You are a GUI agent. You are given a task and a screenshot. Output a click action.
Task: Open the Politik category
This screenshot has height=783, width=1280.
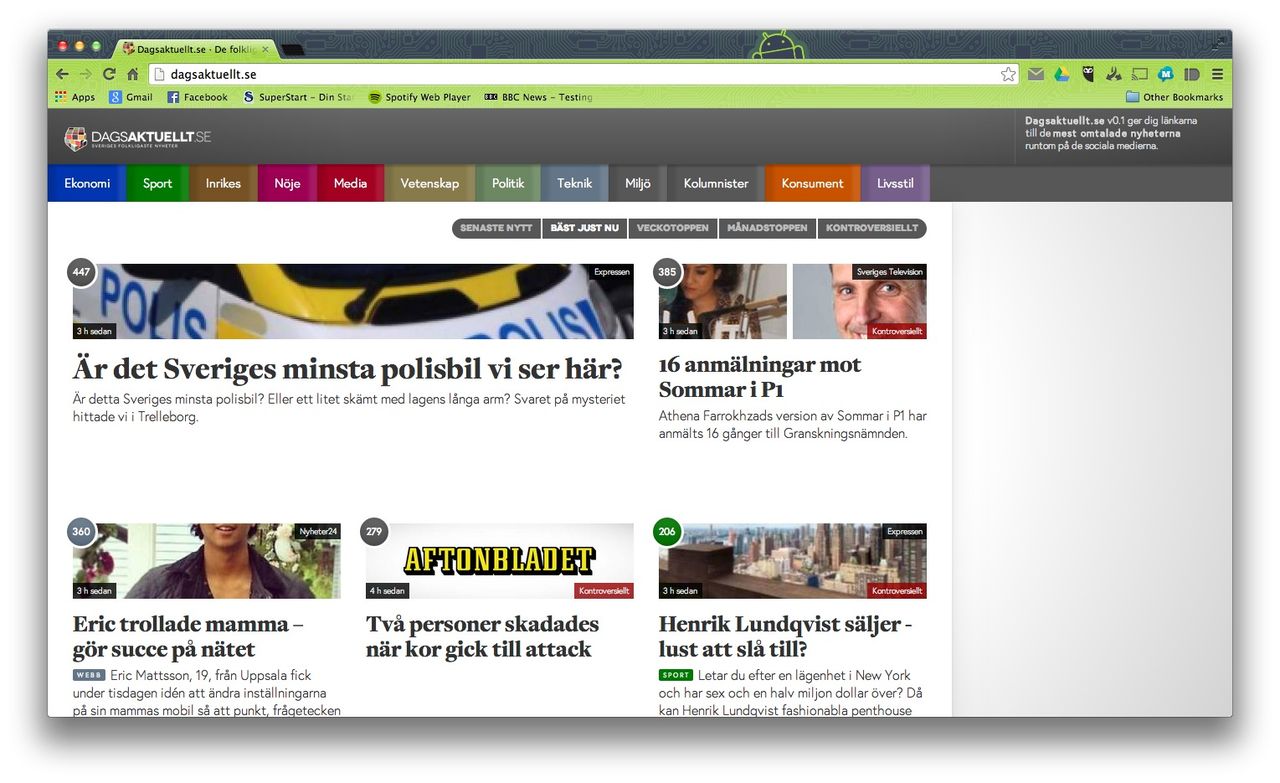click(508, 184)
